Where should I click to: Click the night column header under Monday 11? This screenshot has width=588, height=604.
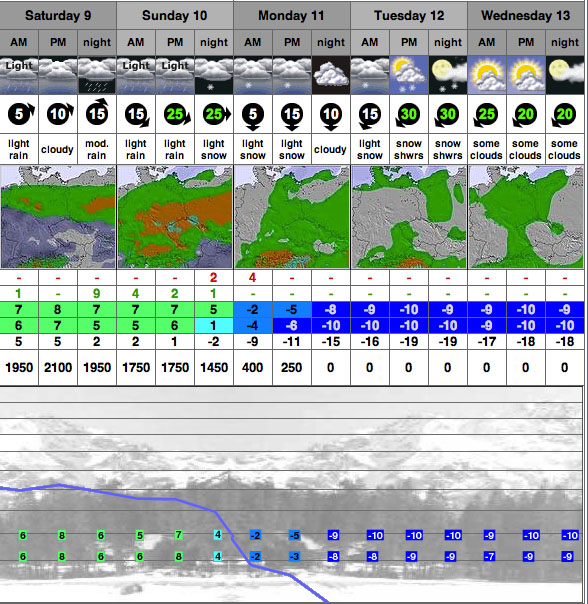331,42
